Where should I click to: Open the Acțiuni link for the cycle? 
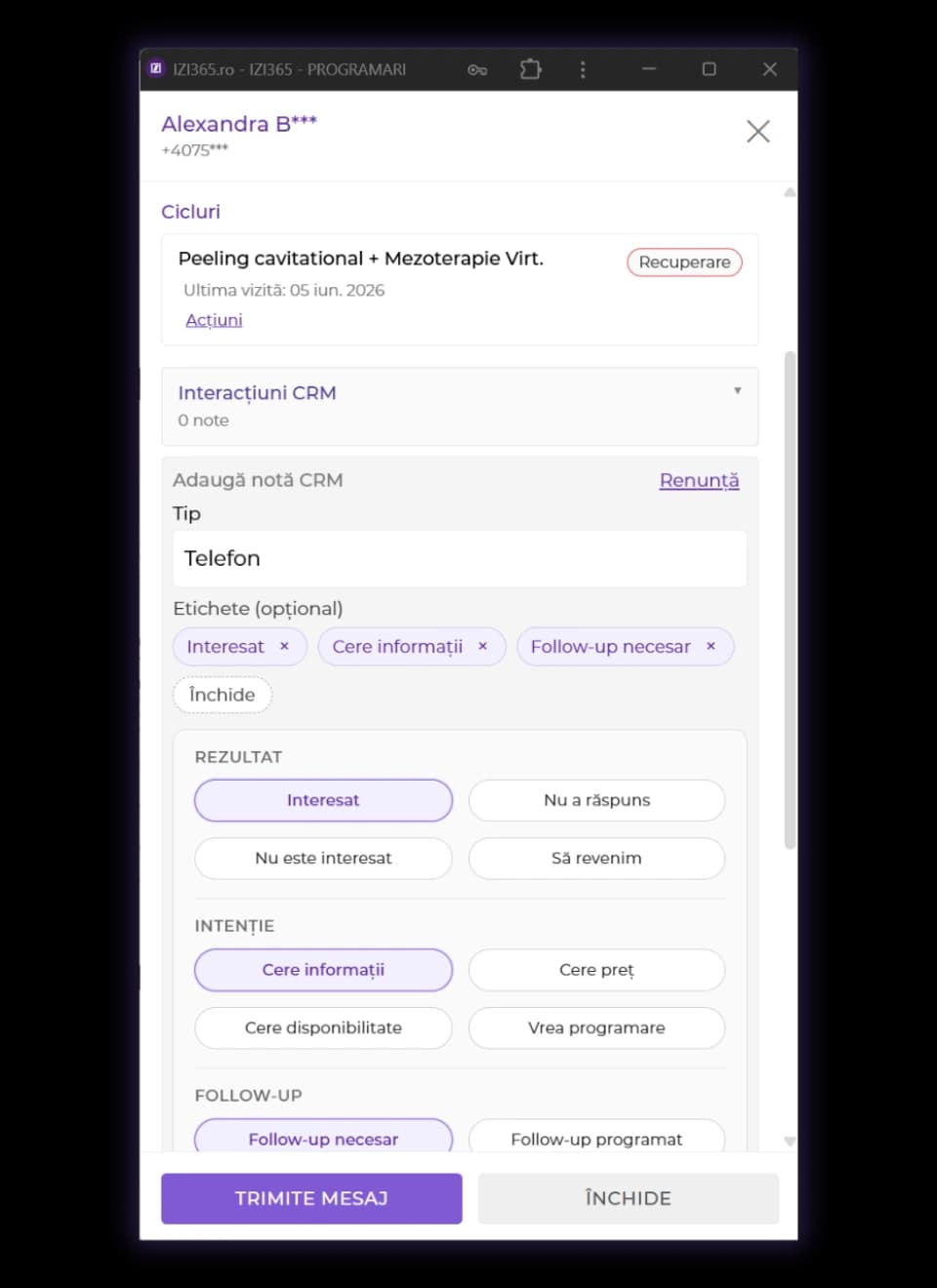tap(214, 320)
